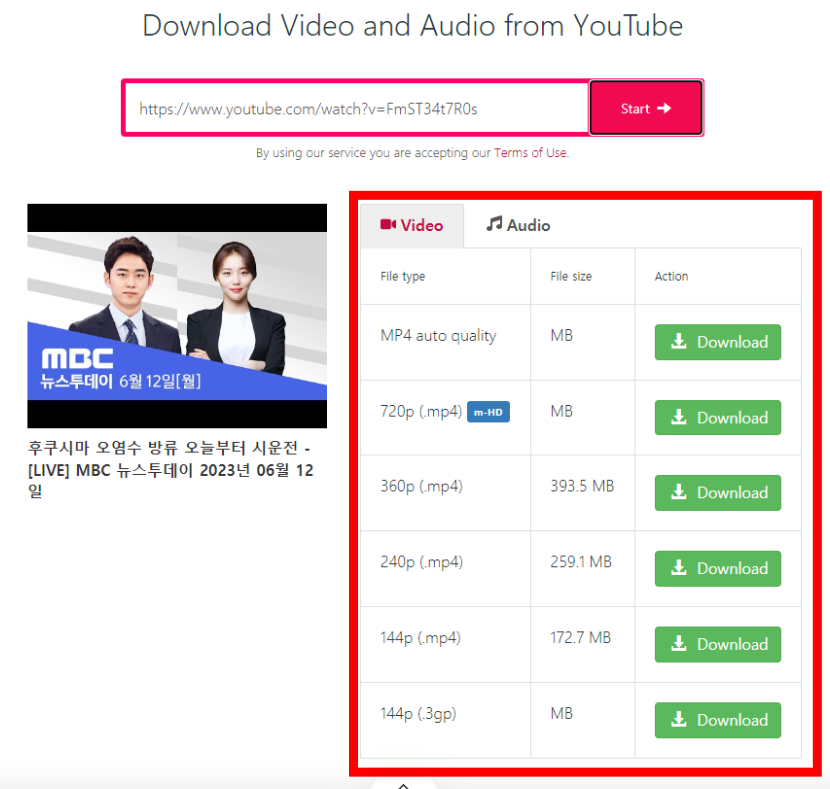Image resolution: width=830 pixels, height=789 pixels.
Task: Click the MBC news video thumbnail
Action: (177, 316)
